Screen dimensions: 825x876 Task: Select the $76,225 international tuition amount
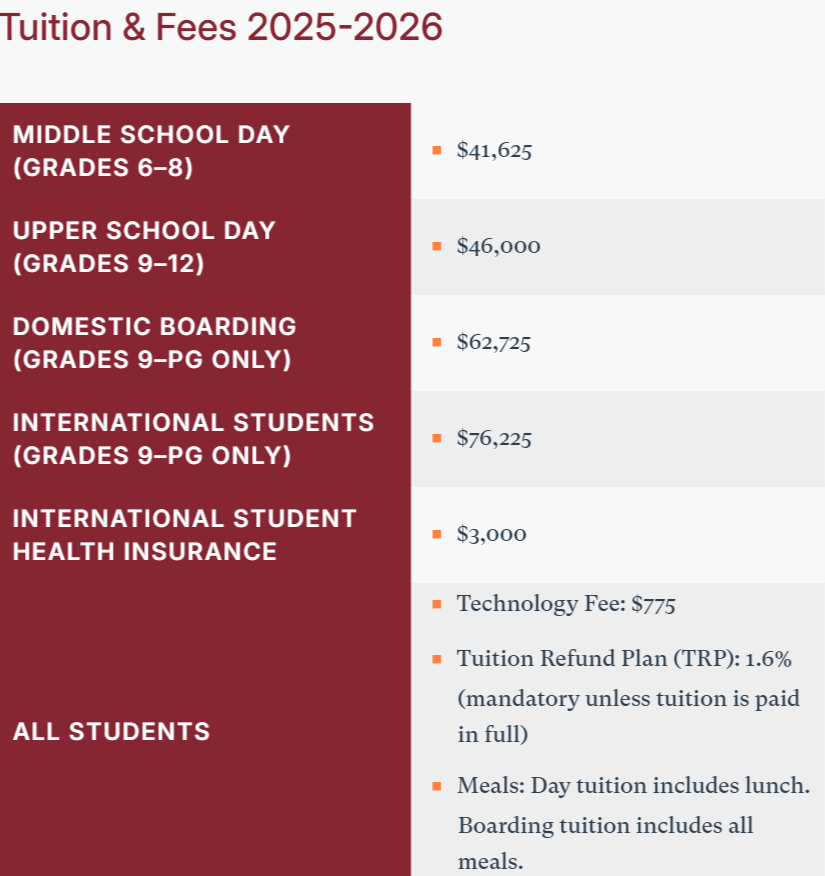494,439
